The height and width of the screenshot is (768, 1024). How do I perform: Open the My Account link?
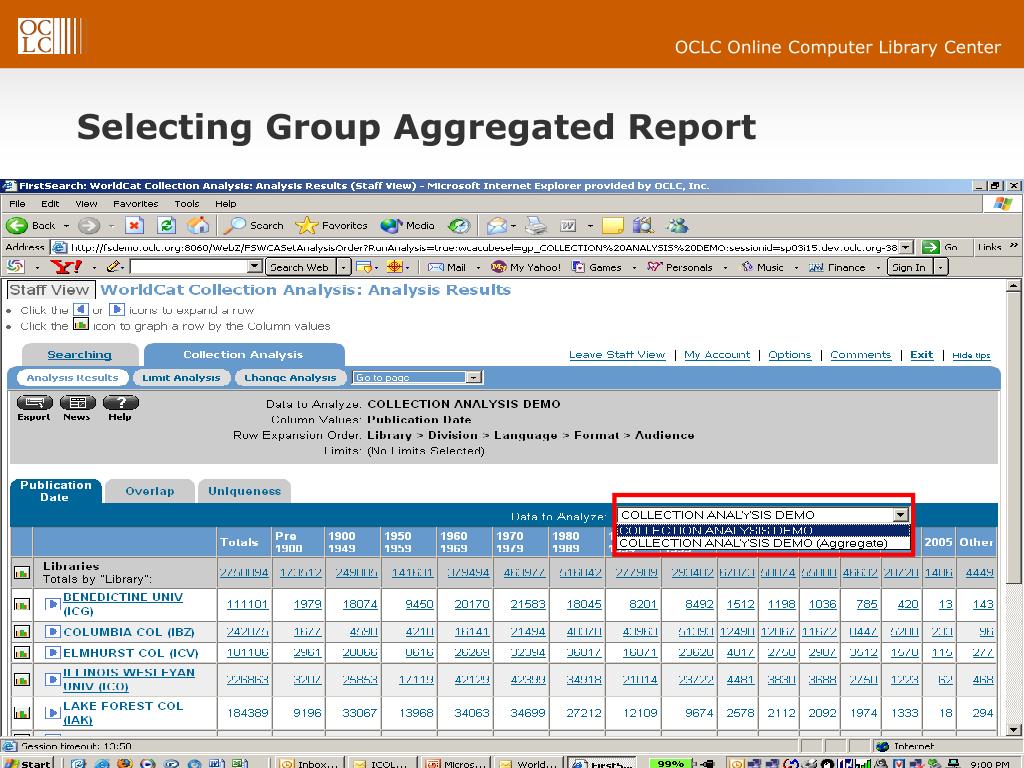[x=717, y=355]
